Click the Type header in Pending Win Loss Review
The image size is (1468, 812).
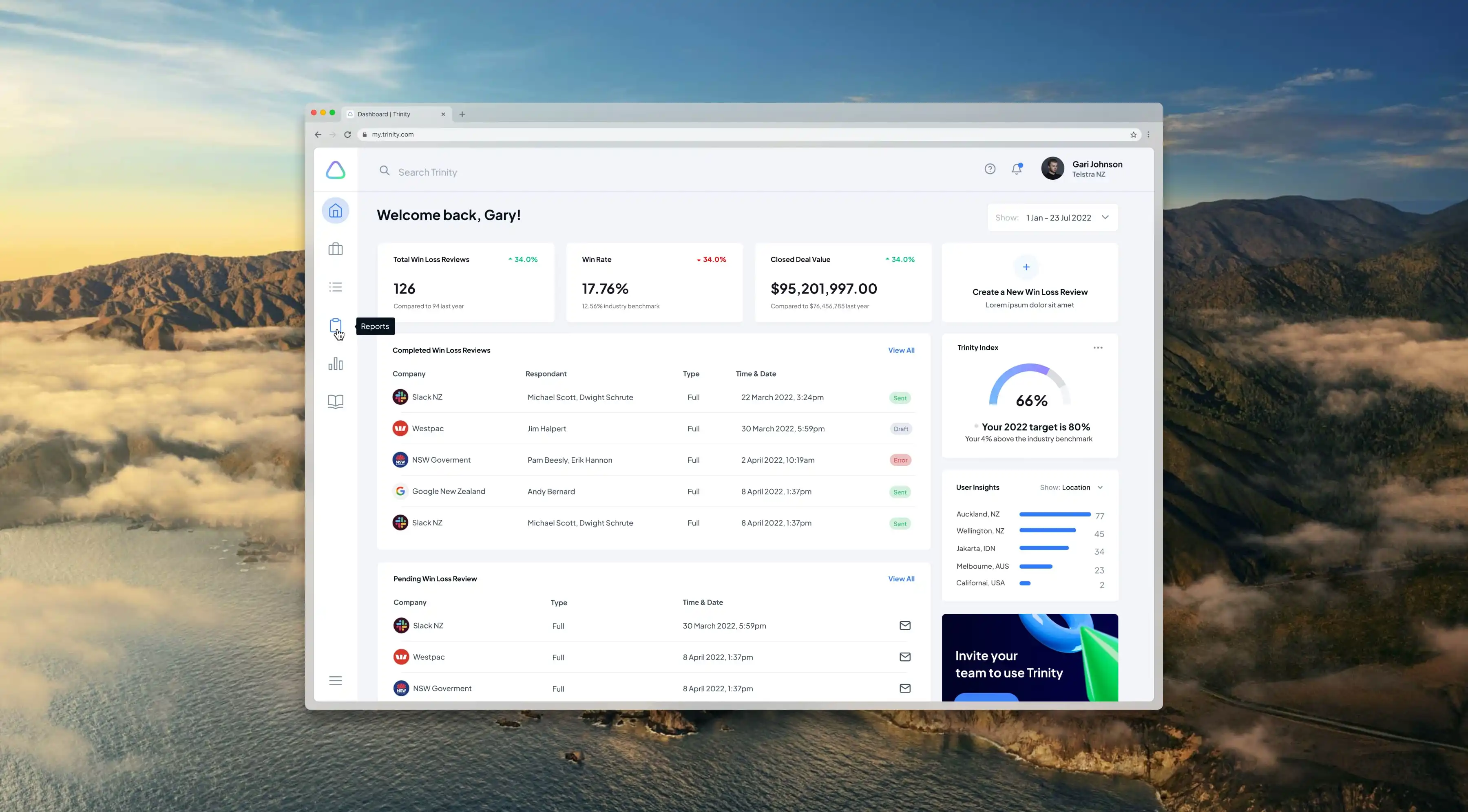pyautogui.click(x=559, y=603)
